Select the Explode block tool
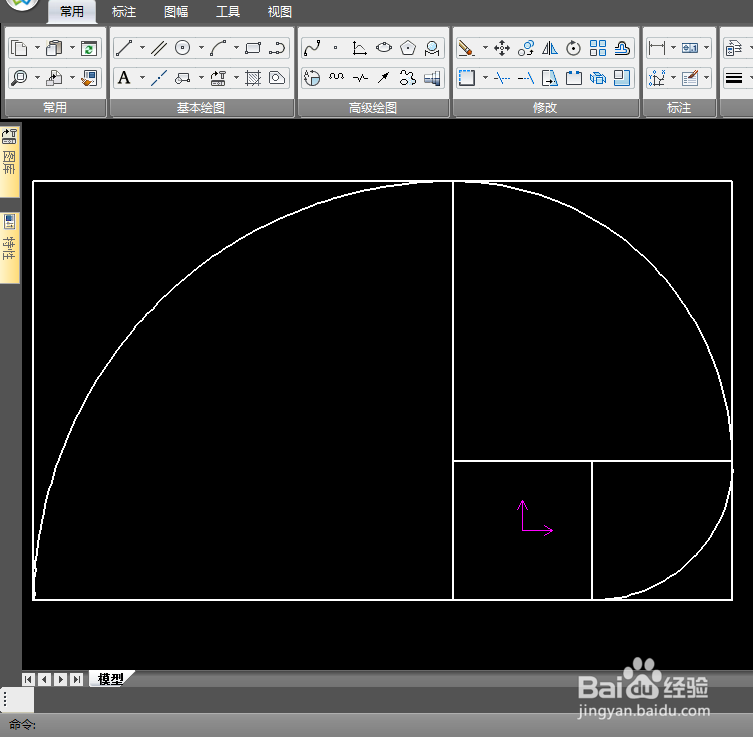 click(x=598, y=78)
